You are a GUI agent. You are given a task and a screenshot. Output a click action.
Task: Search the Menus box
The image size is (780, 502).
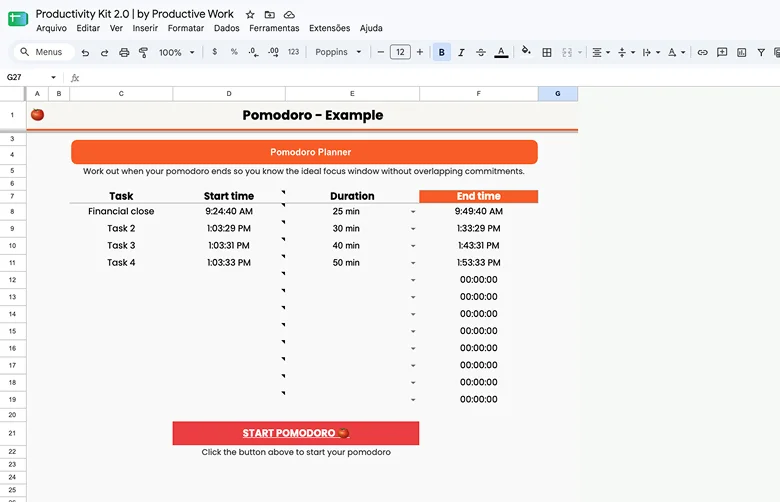(x=44, y=52)
